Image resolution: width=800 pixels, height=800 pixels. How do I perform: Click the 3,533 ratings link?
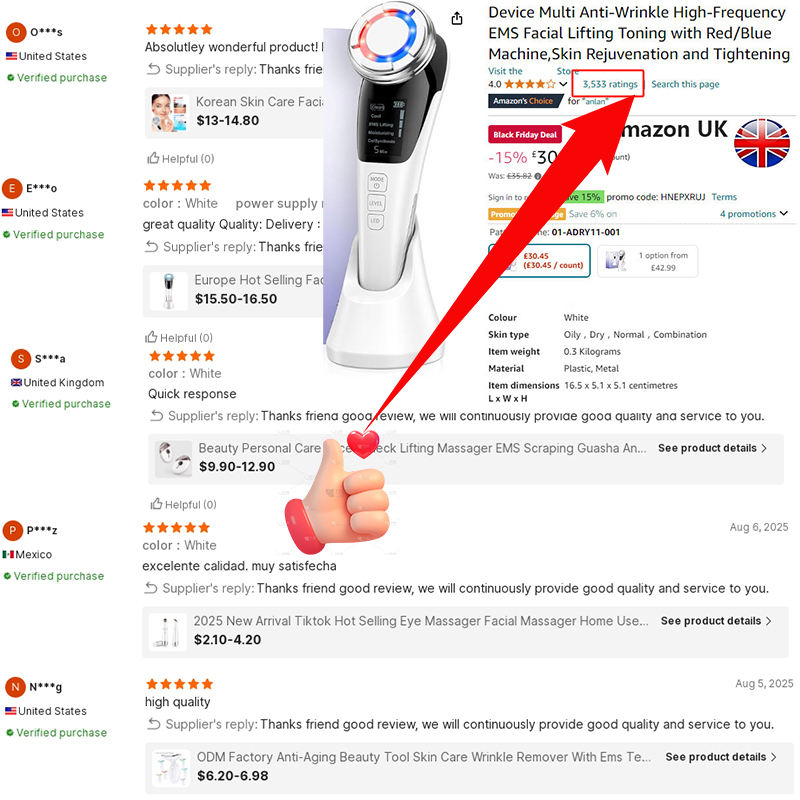[610, 84]
